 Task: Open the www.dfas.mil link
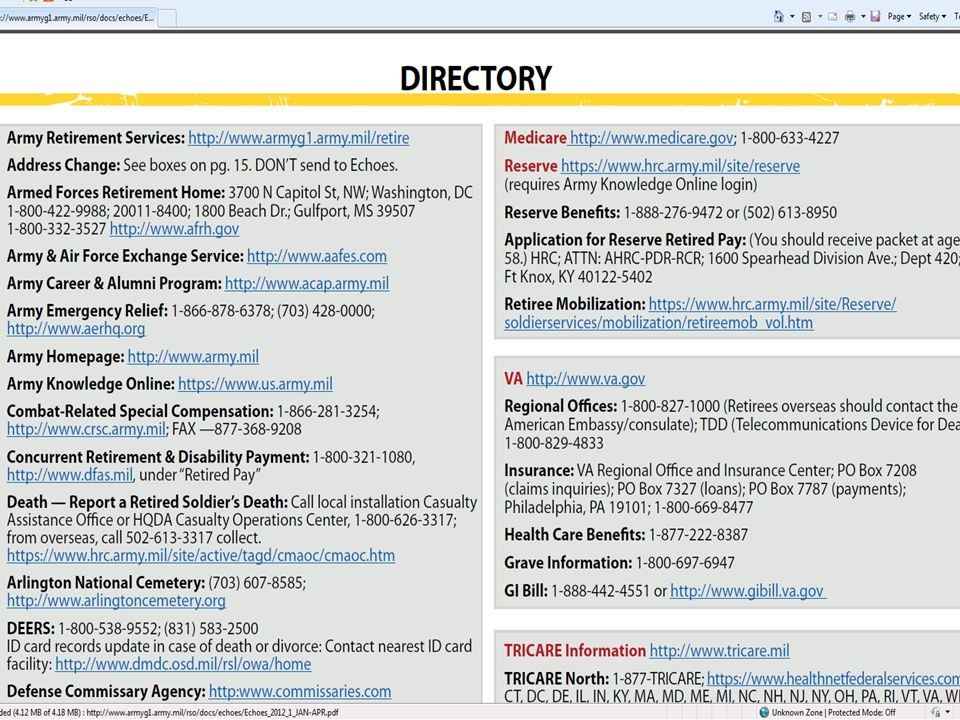[70, 475]
